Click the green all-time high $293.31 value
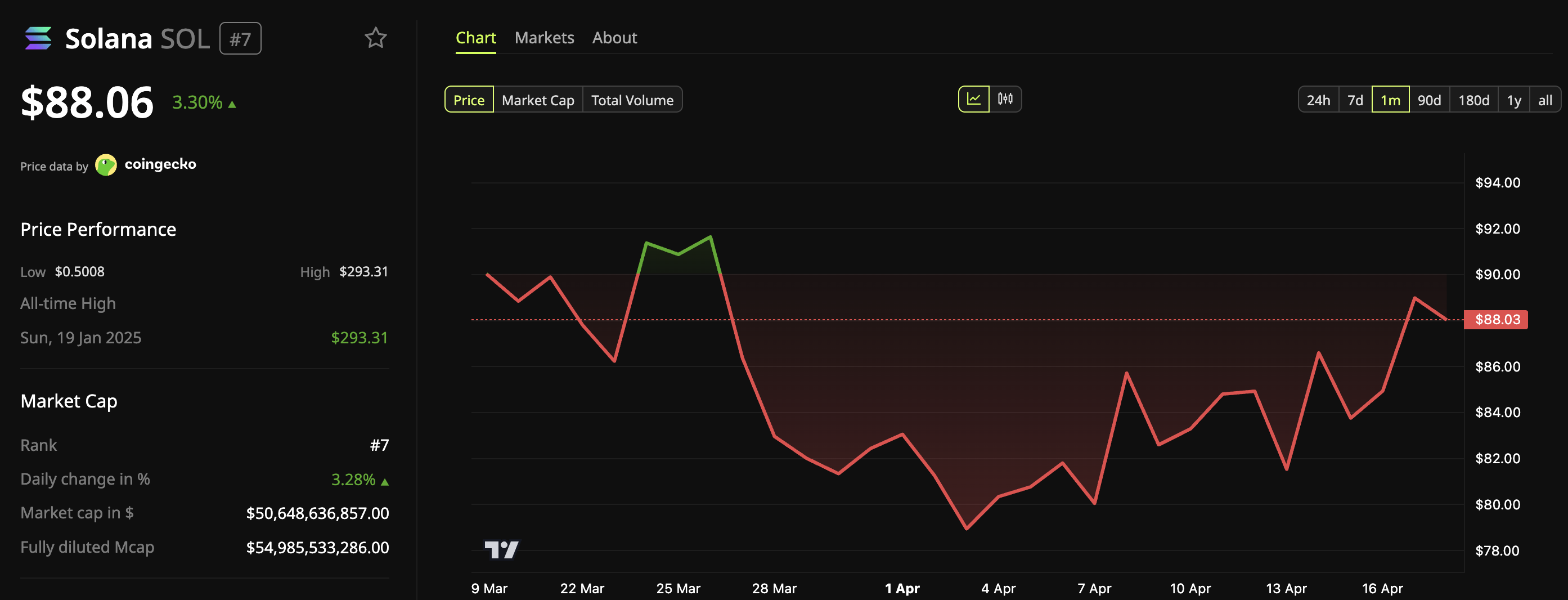Image resolution: width=1568 pixels, height=600 pixels. 359,338
